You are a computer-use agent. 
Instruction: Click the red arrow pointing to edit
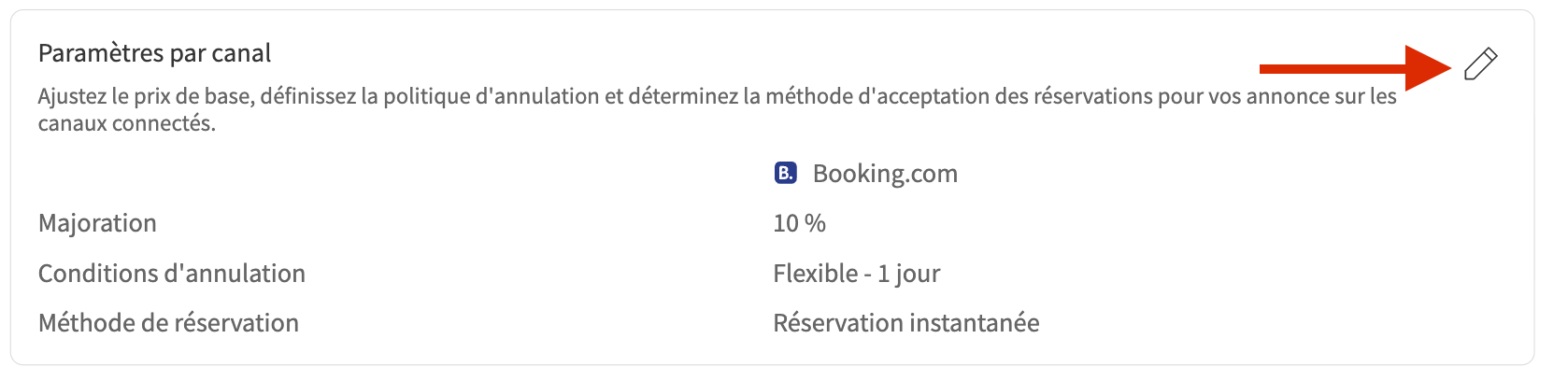1353,67
